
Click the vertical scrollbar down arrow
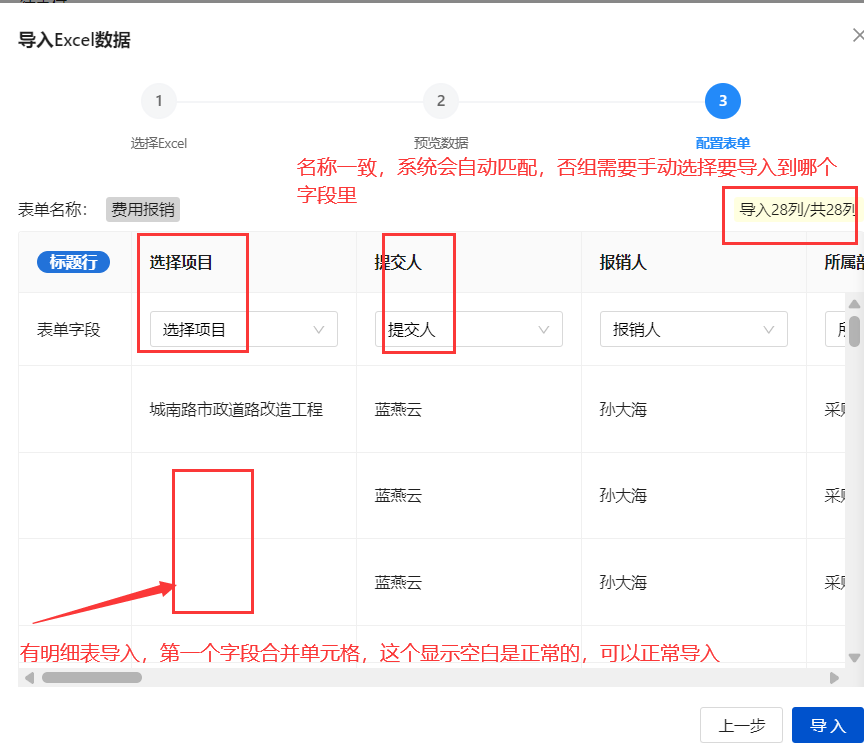pos(855,657)
